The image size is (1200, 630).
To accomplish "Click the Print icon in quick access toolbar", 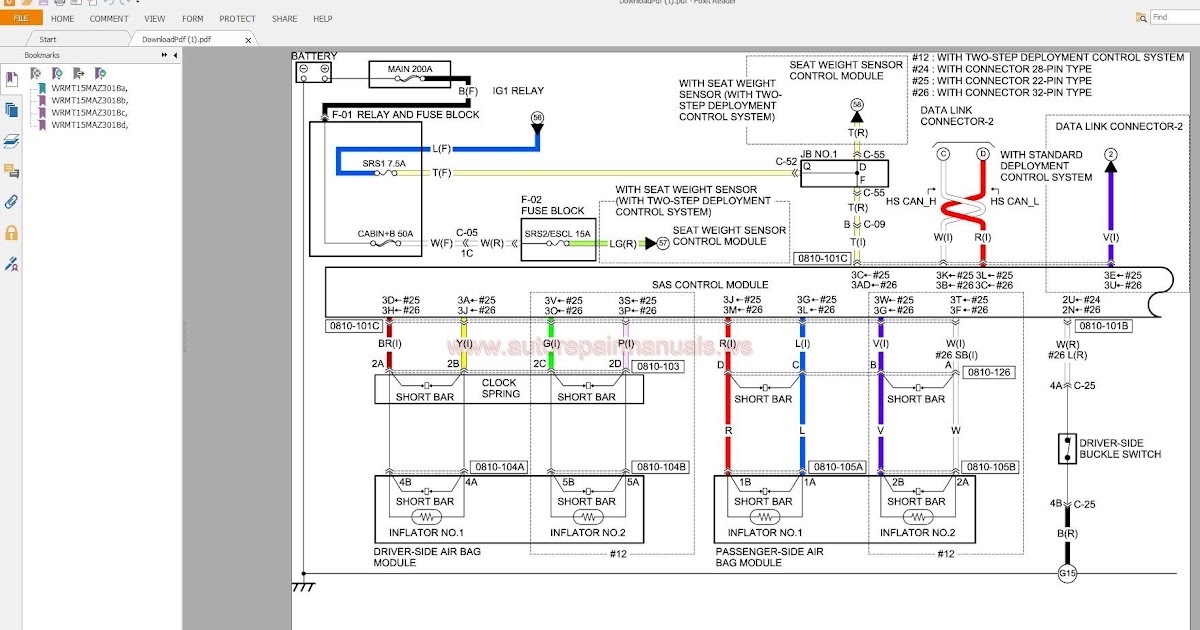I will click(62, 3).
